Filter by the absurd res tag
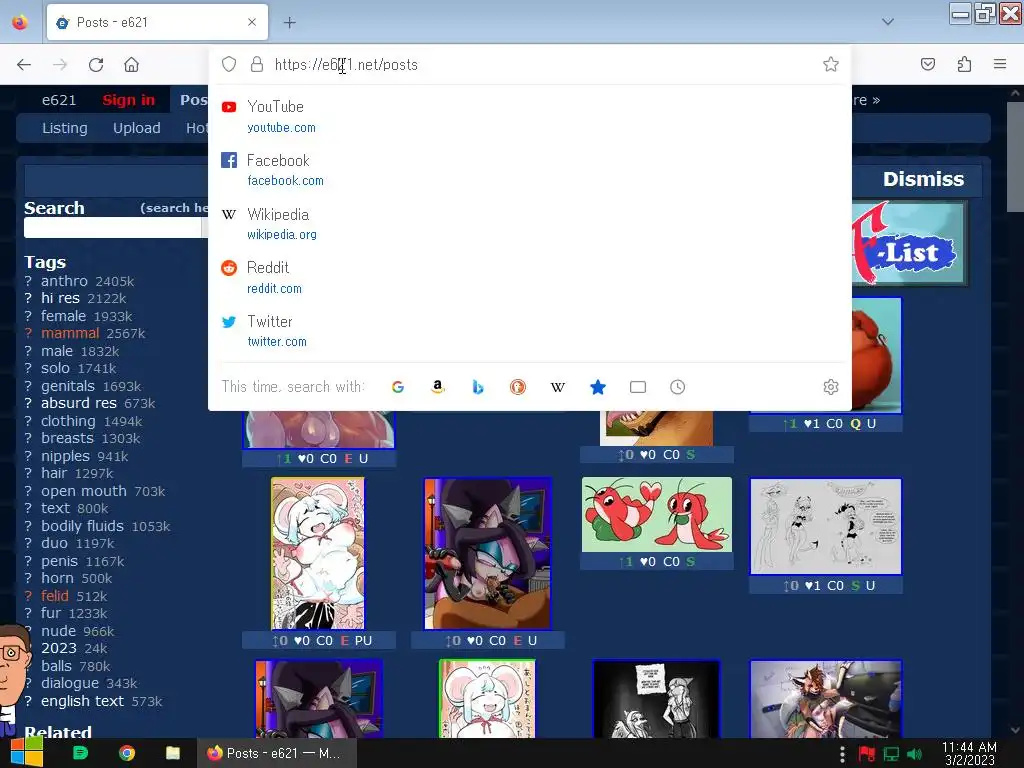This screenshot has width=1024, height=768. [x=78, y=403]
